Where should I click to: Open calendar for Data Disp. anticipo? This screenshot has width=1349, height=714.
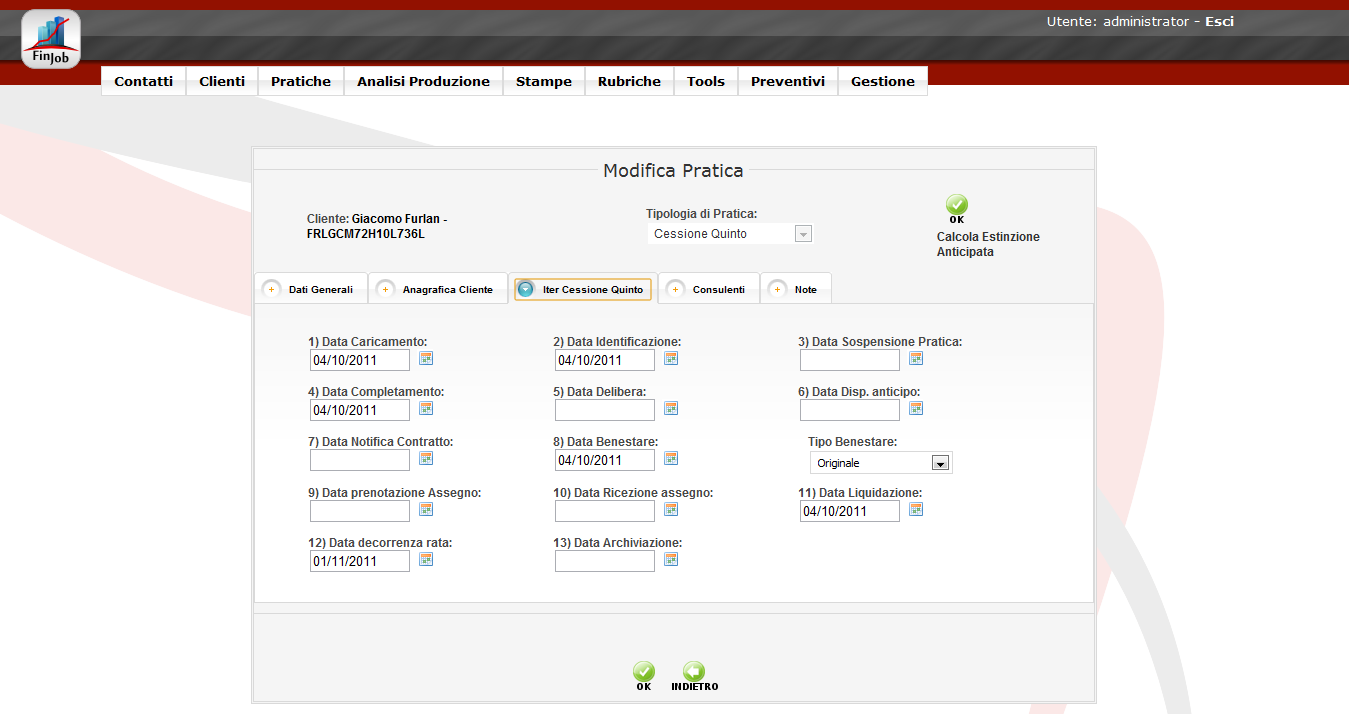916,408
